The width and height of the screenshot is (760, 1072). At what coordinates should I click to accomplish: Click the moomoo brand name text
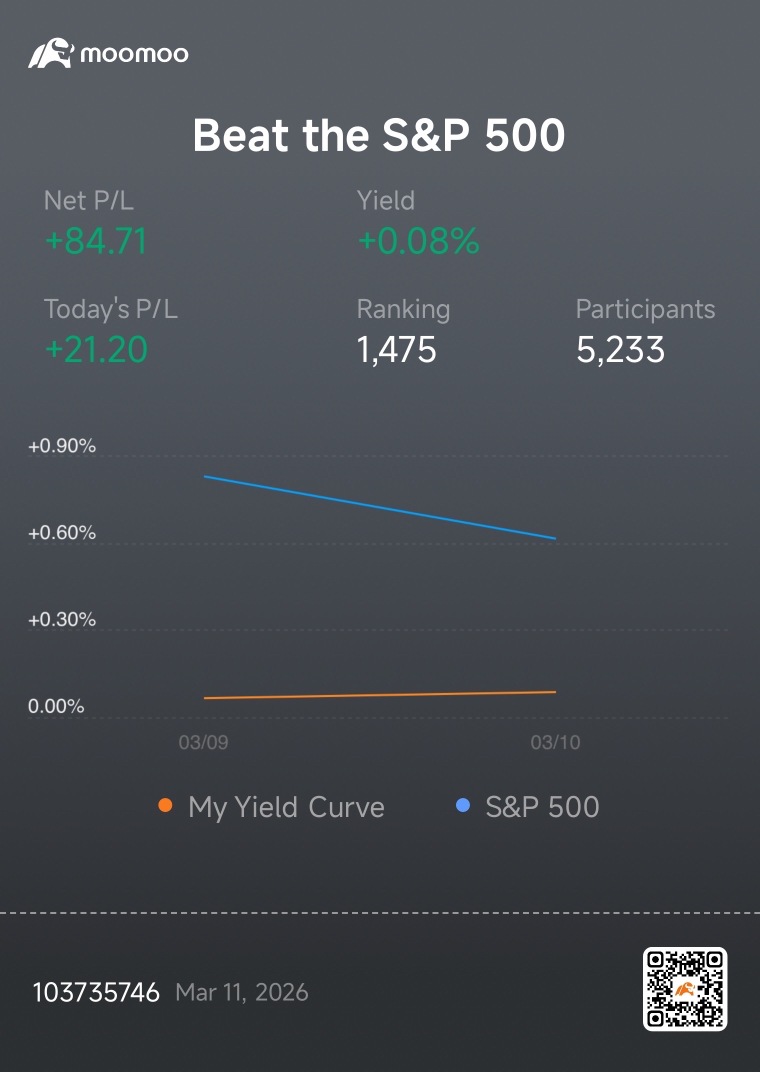coord(134,54)
